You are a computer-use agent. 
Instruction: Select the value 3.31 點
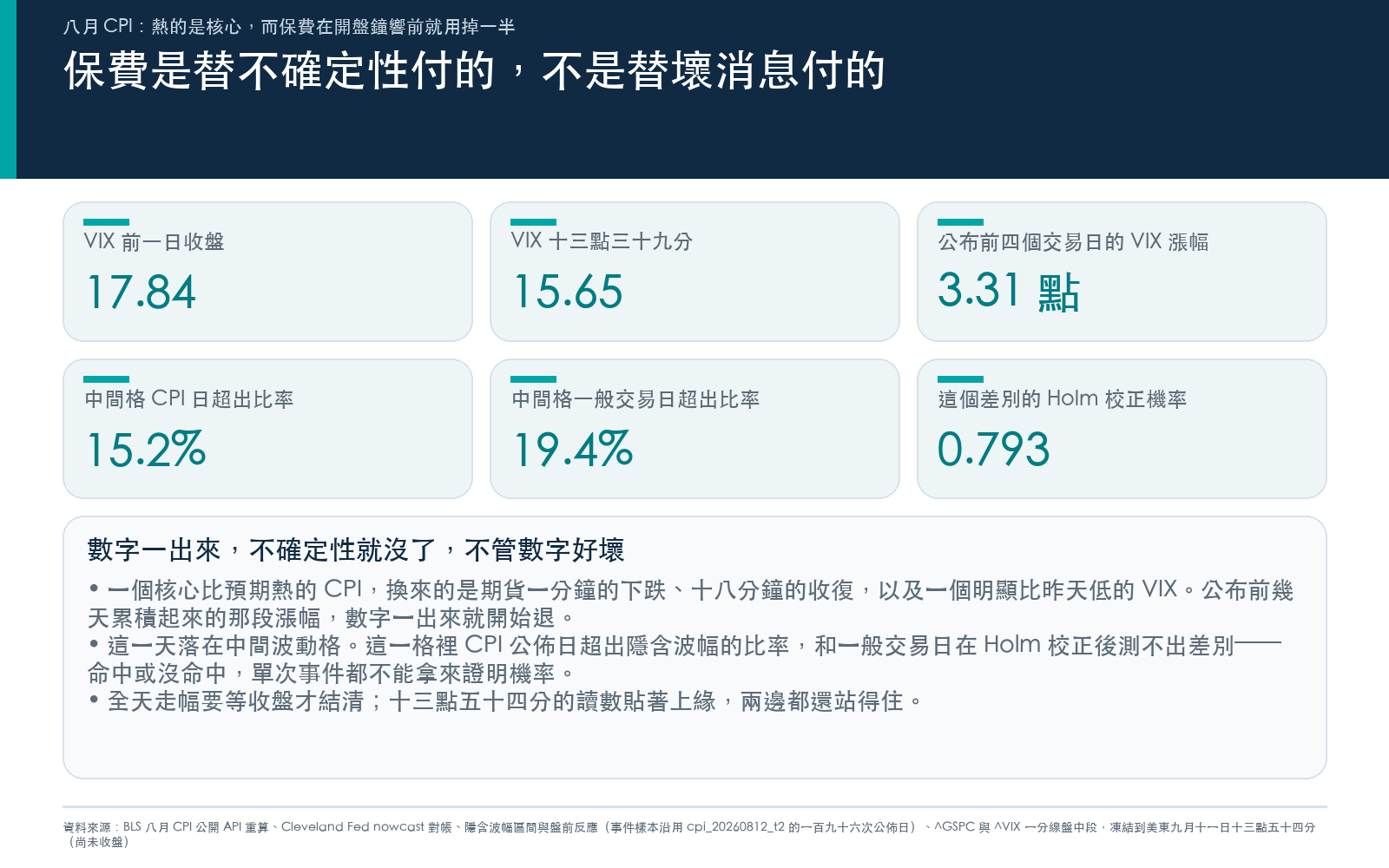1009,291
